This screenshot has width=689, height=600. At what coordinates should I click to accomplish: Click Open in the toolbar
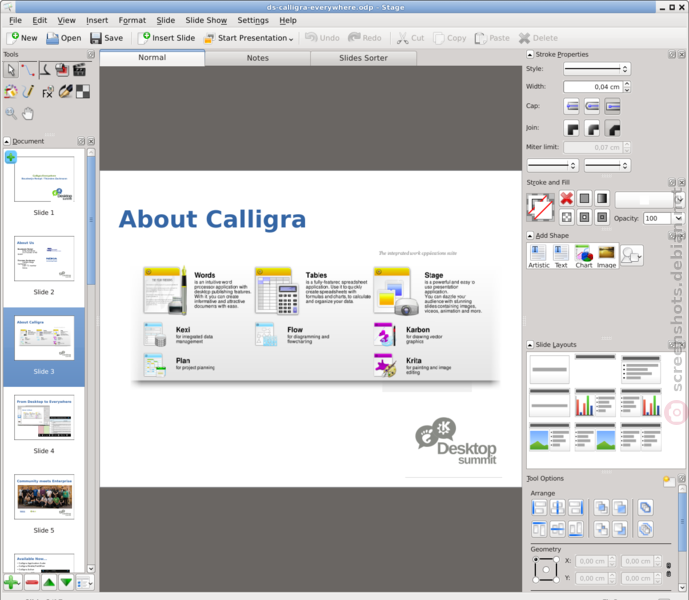point(64,38)
